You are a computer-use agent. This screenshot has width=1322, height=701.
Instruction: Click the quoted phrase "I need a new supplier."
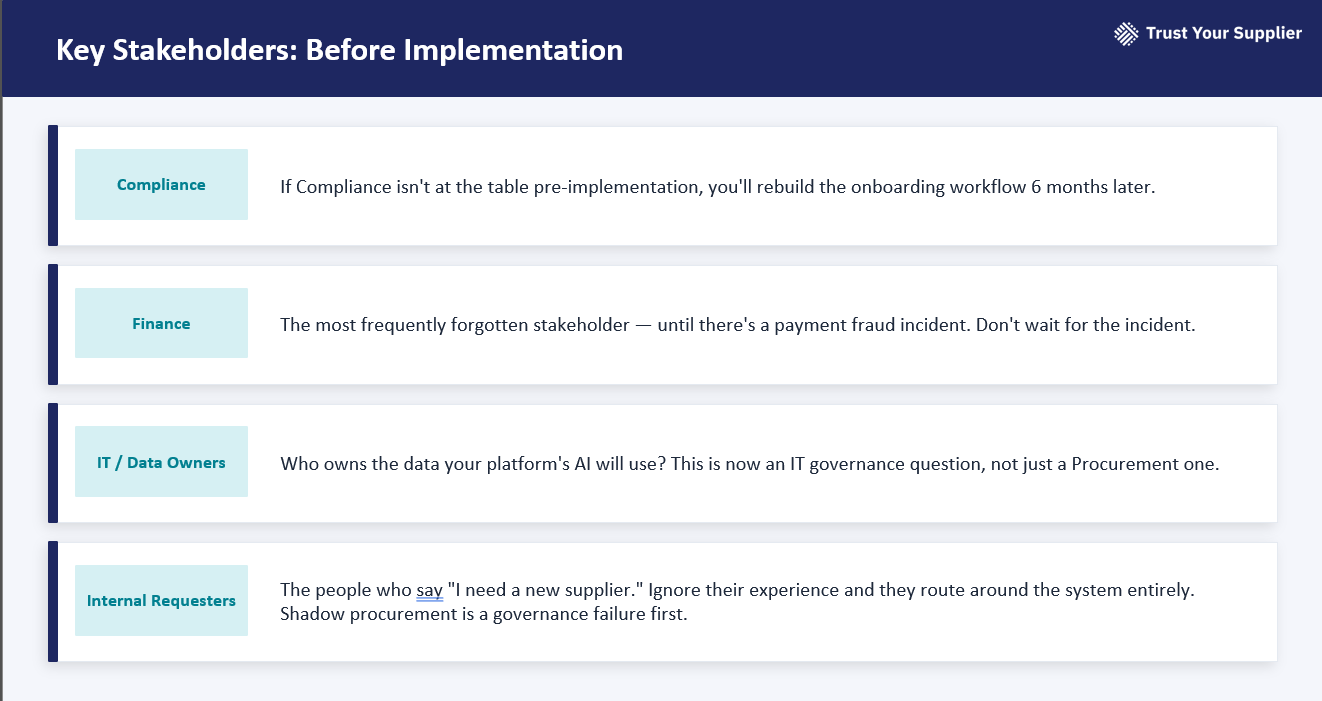545,590
